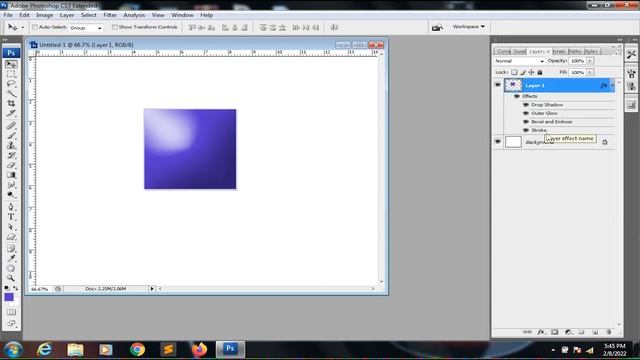Select the Brush tool

pyautogui.click(x=11, y=136)
